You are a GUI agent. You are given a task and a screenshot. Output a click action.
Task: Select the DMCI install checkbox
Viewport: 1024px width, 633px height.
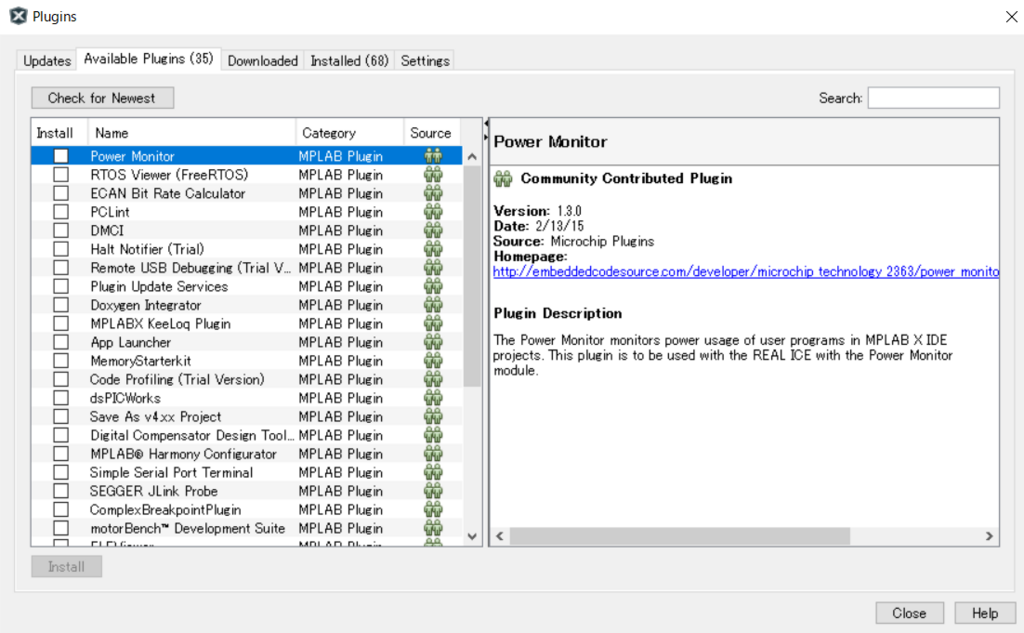[61, 231]
